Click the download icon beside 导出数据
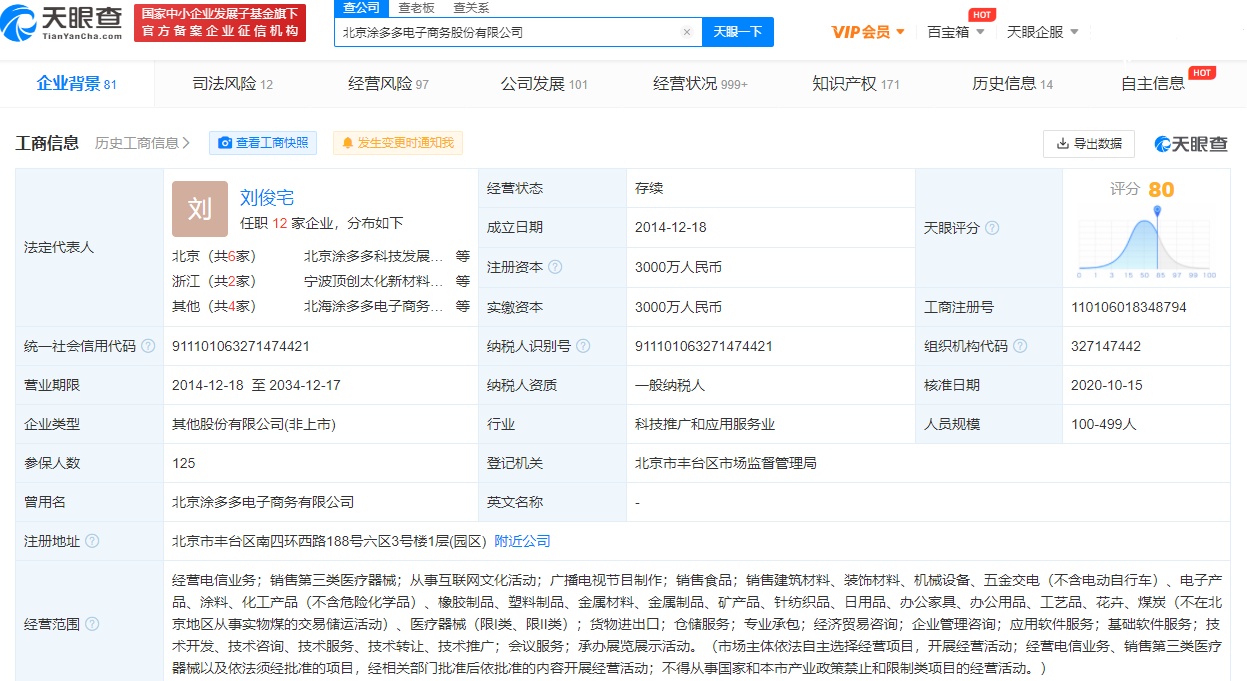This screenshot has width=1247, height=681. pyautogui.click(x=1062, y=144)
